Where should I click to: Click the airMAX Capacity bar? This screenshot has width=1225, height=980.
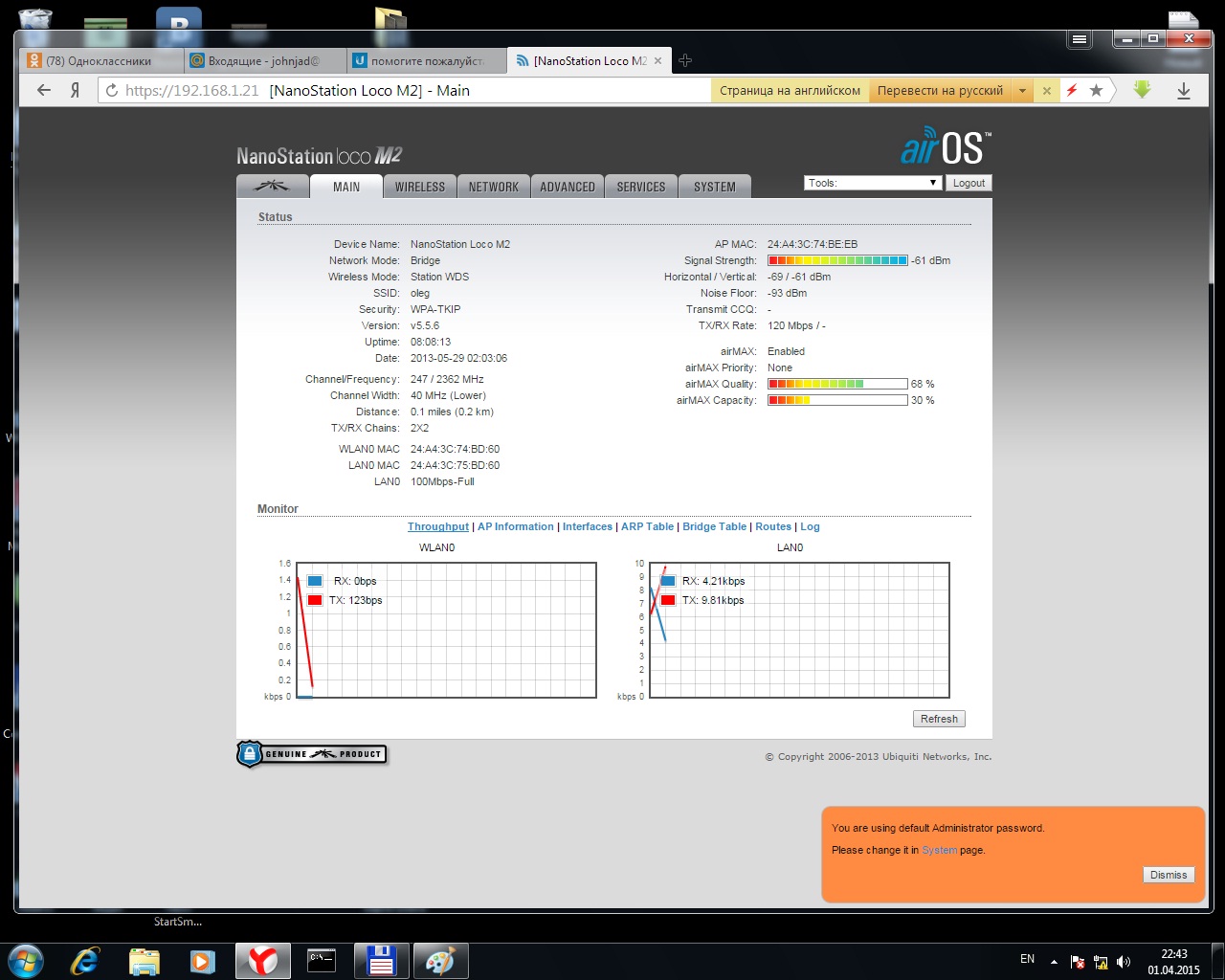[x=837, y=400]
